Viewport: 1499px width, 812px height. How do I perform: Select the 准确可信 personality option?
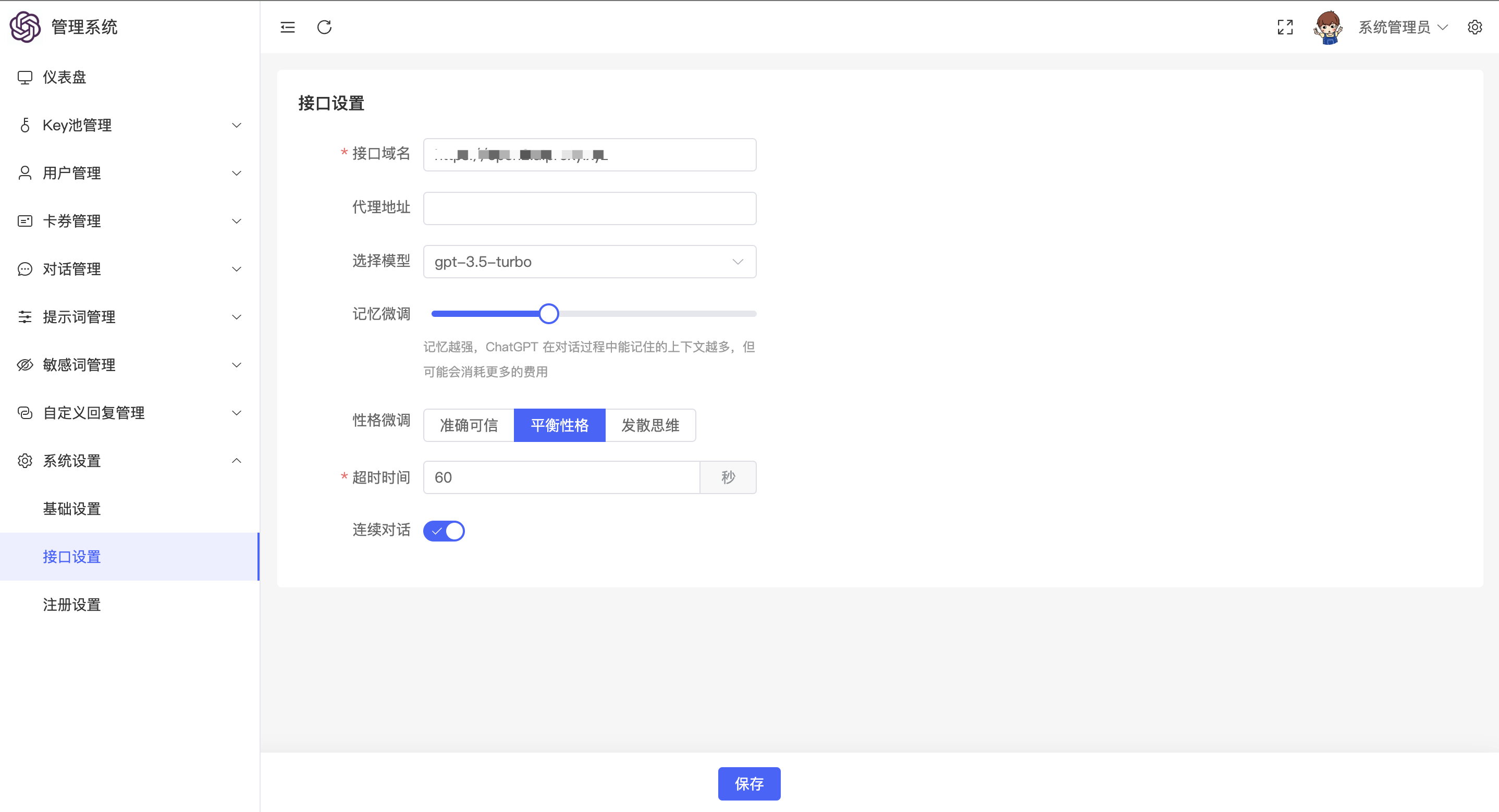pos(469,425)
